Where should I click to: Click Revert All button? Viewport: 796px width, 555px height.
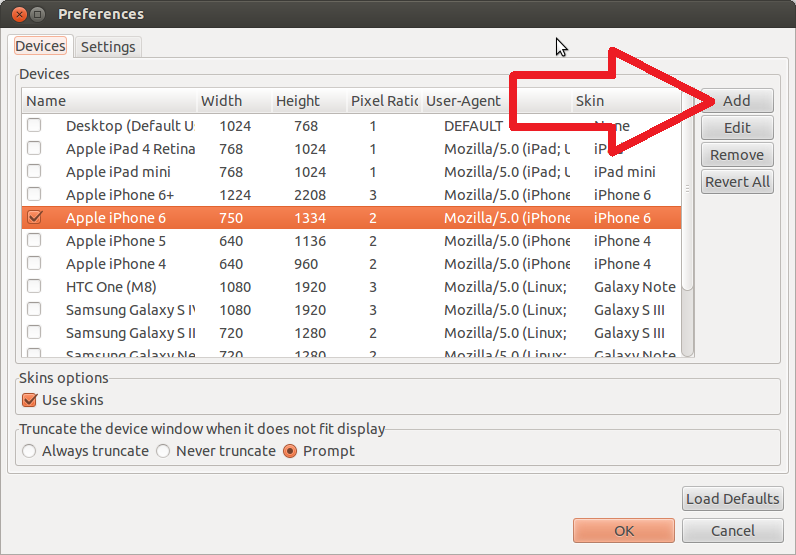tap(737, 182)
